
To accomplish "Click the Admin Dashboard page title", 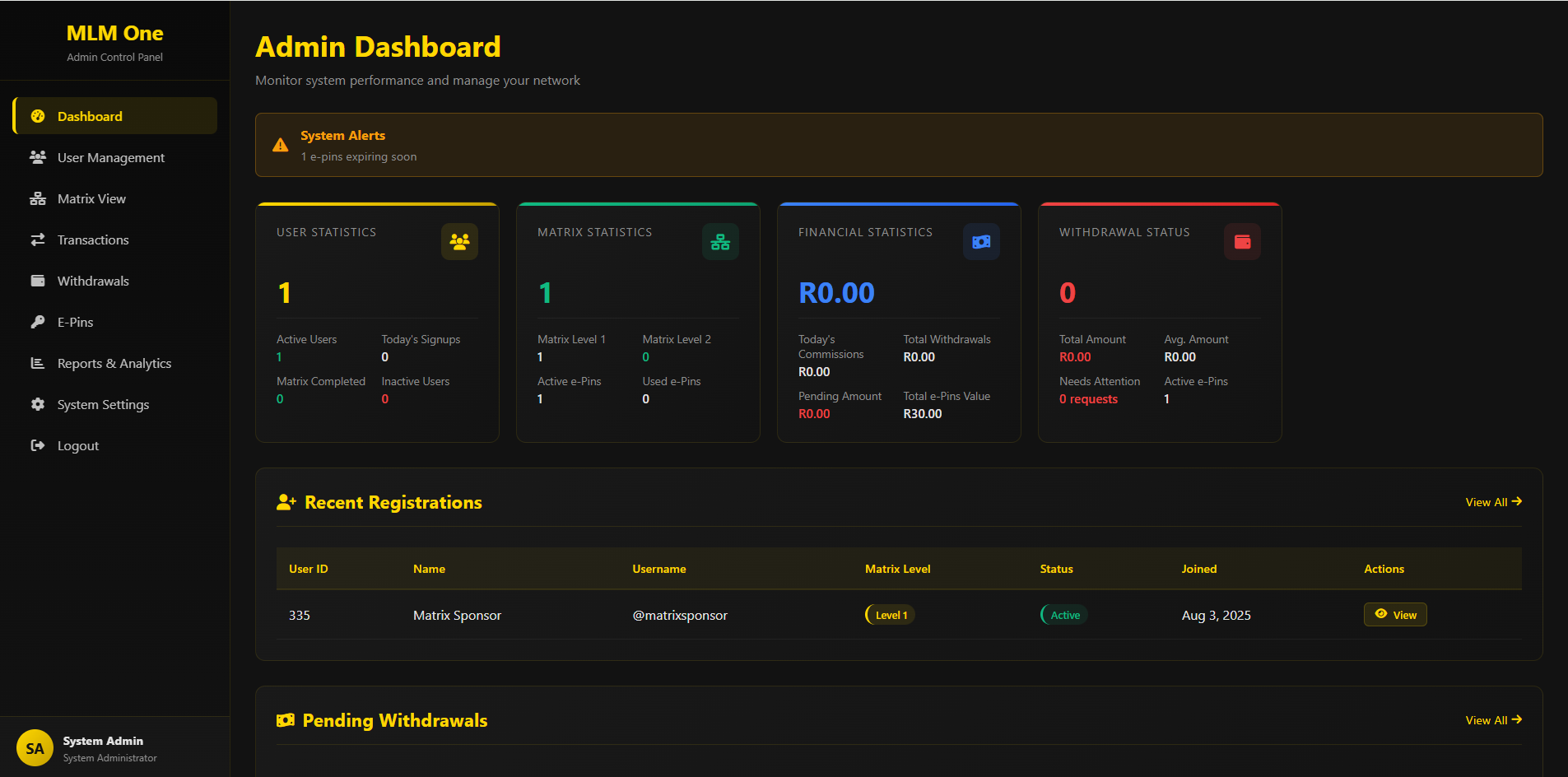I will pos(378,47).
